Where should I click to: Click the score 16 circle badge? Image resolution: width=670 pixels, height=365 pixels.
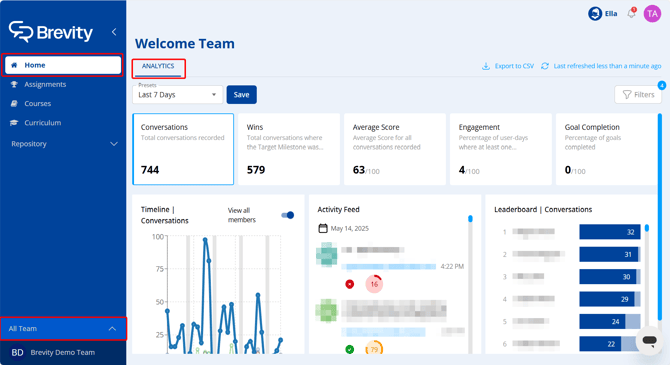pos(374,284)
